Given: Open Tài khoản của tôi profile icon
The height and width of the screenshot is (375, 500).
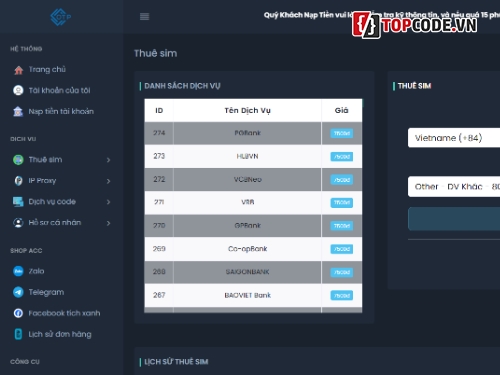Looking at the screenshot, I should pyautogui.click(x=18, y=90).
